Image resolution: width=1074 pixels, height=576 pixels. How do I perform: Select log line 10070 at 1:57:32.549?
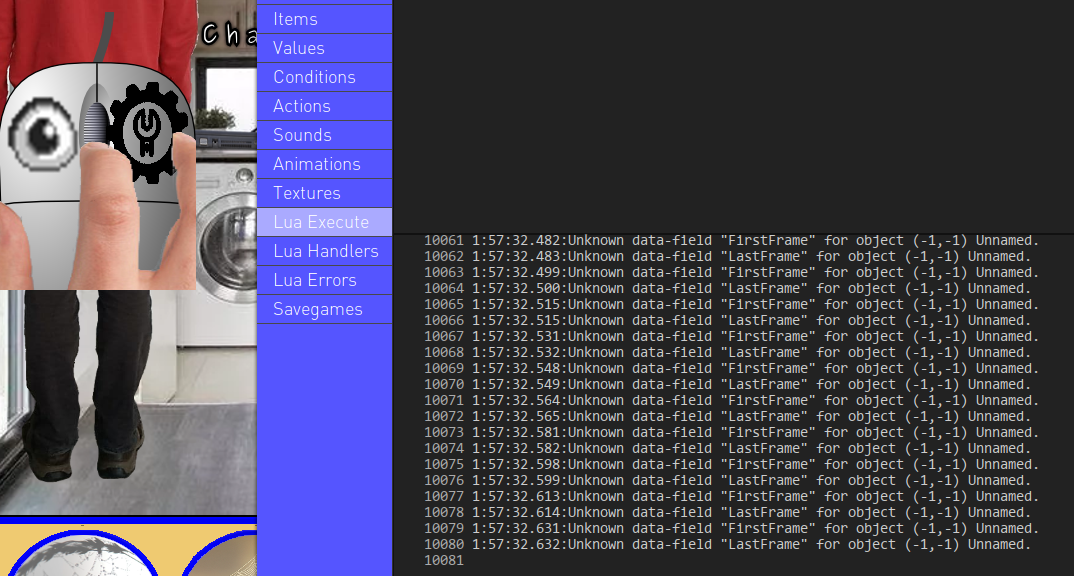[x=727, y=384]
